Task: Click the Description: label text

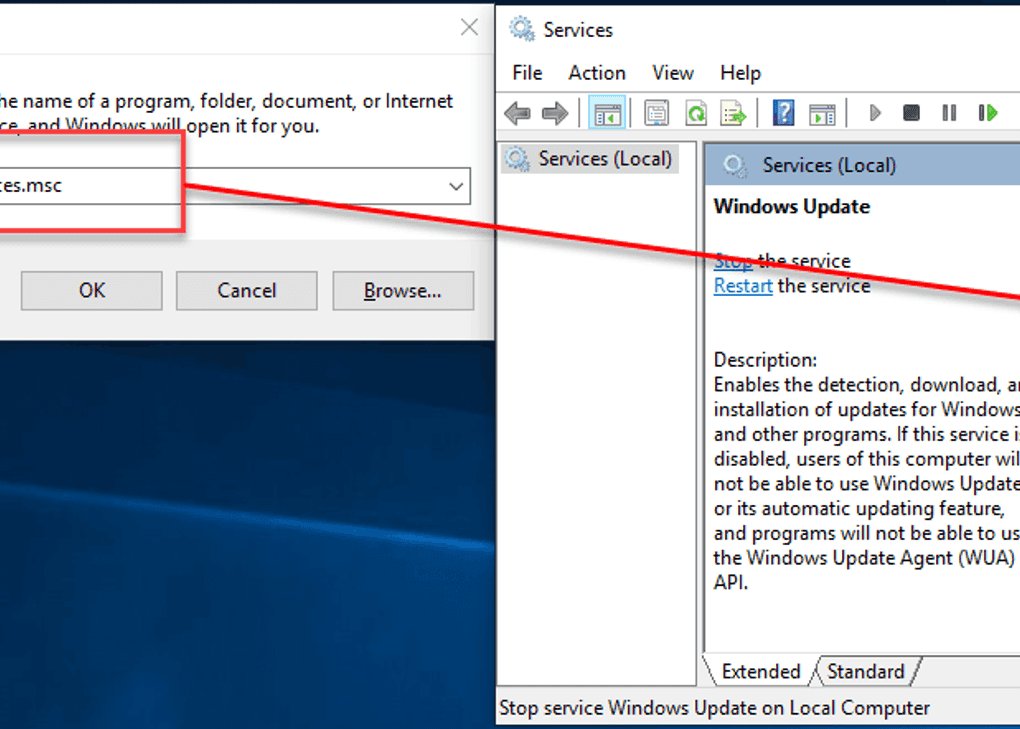Action: click(765, 360)
